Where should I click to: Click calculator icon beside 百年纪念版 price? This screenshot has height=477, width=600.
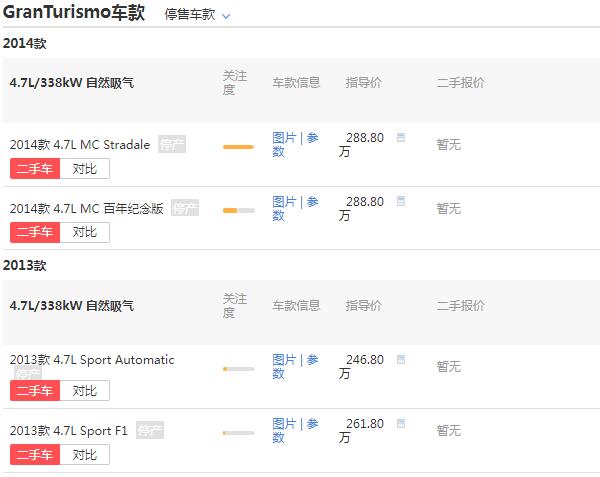(401, 201)
